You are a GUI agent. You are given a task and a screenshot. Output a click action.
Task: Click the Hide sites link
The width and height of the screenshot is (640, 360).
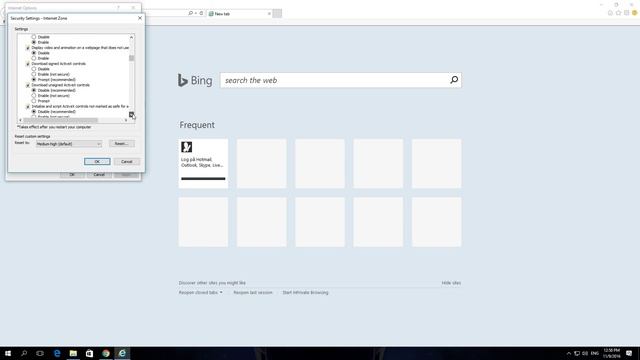(x=451, y=283)
